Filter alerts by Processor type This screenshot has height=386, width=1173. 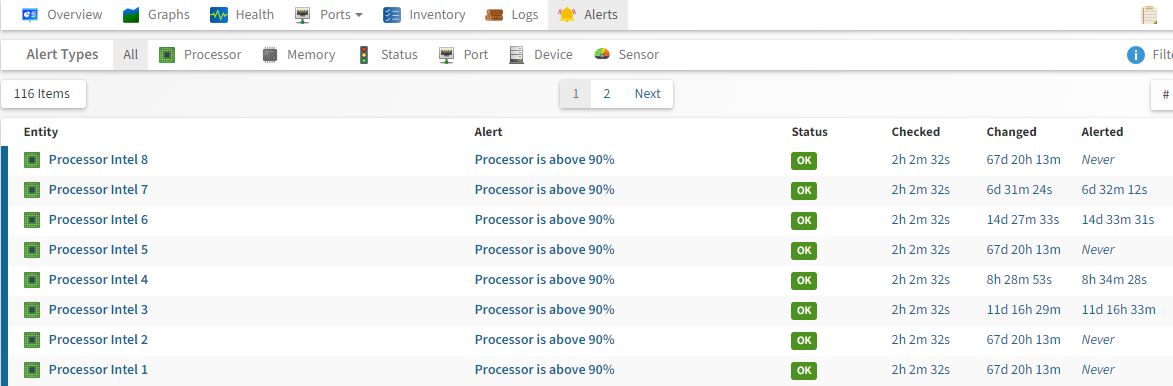[x=200, y=55]
